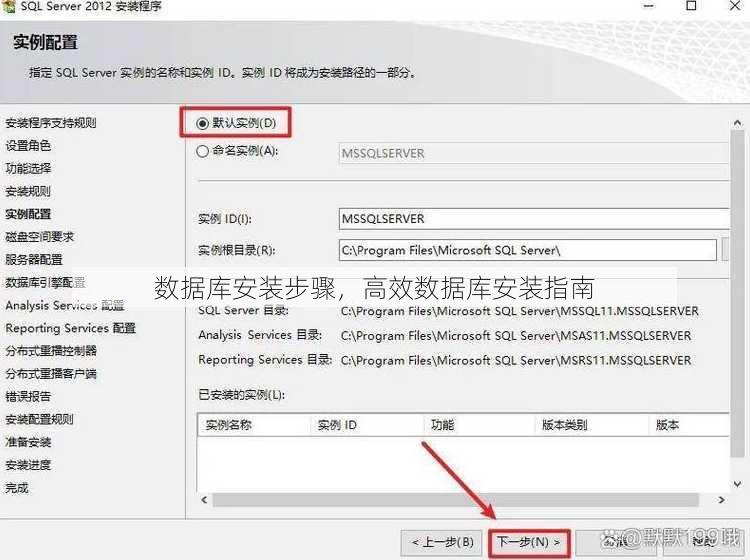Select 设置角色 step in sidebar
750x560 pixels.
click(28, 145)
